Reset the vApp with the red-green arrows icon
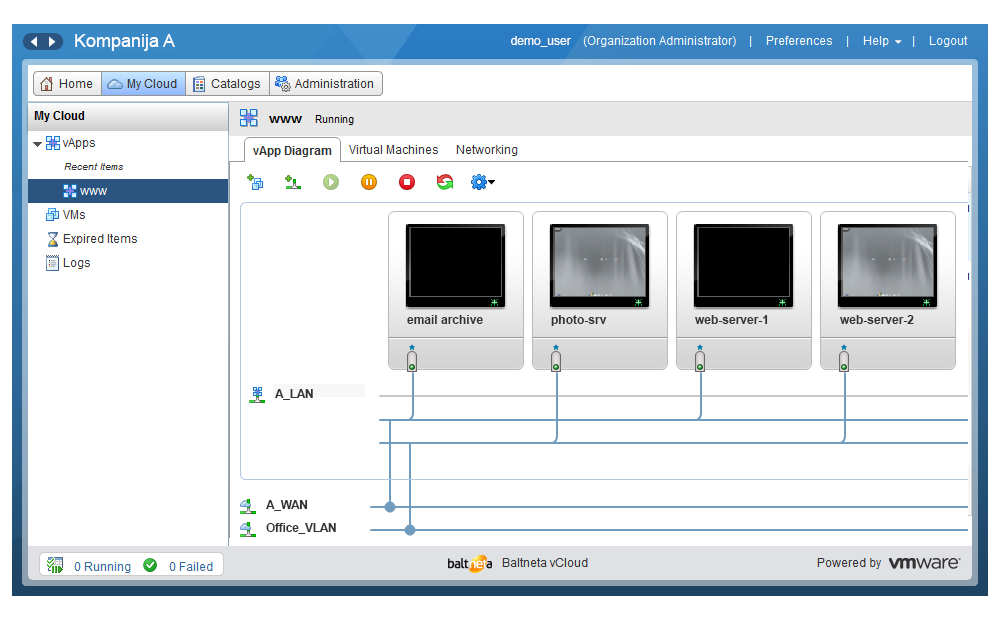This screenshot has width=1000, height=620. 445,182
